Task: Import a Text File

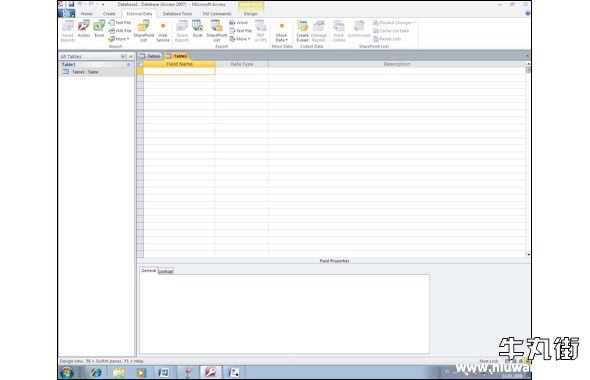Action: 120,23
